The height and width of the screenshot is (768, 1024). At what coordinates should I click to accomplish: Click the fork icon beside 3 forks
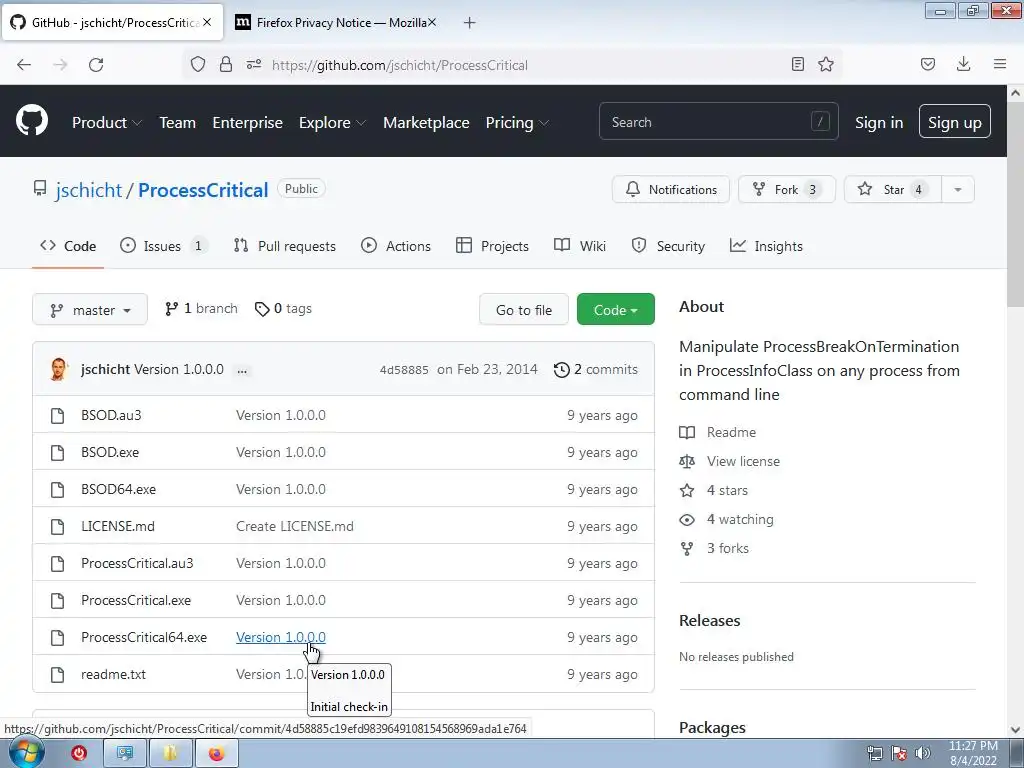(x=687, y=549)
